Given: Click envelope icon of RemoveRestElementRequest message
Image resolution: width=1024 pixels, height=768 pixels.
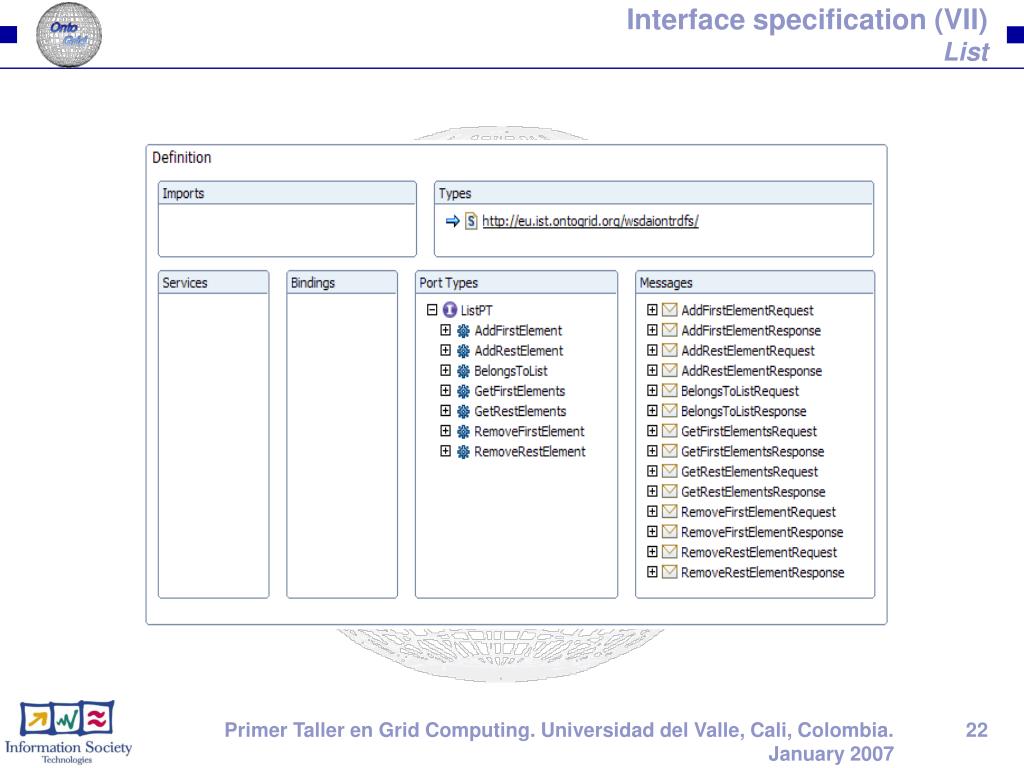Looking at the screenshot, I should point(669,552).
